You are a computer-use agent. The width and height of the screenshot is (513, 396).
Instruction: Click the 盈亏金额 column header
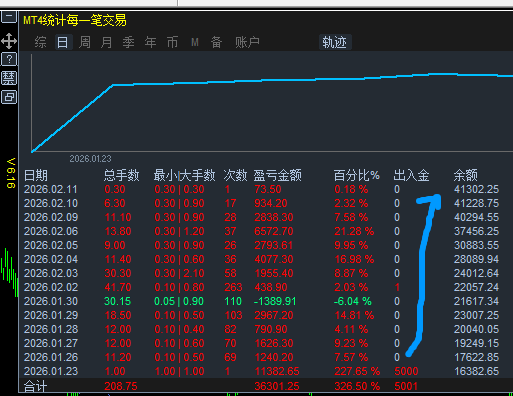277,175
